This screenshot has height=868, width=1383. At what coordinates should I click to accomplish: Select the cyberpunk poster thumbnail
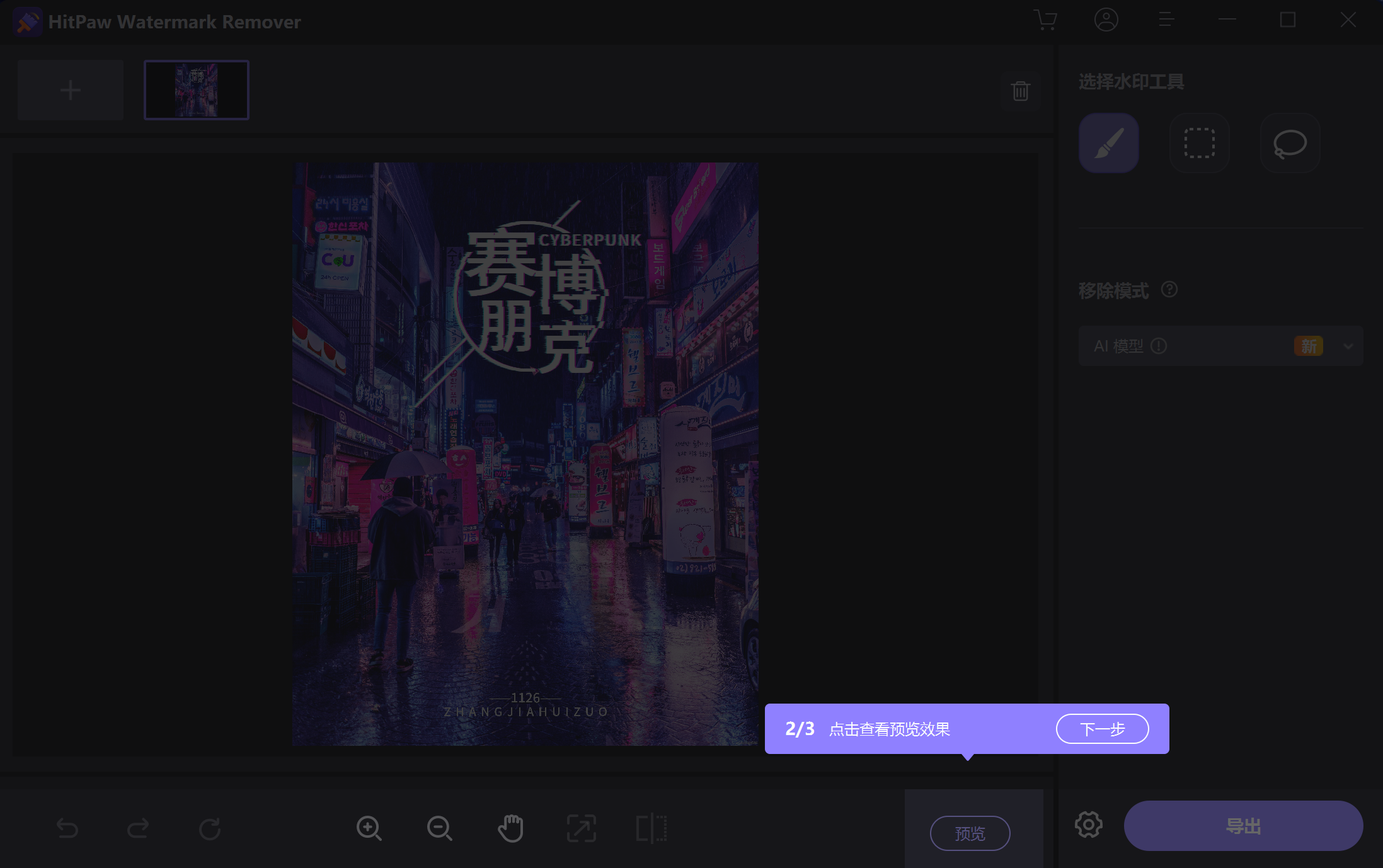(196, 90)
